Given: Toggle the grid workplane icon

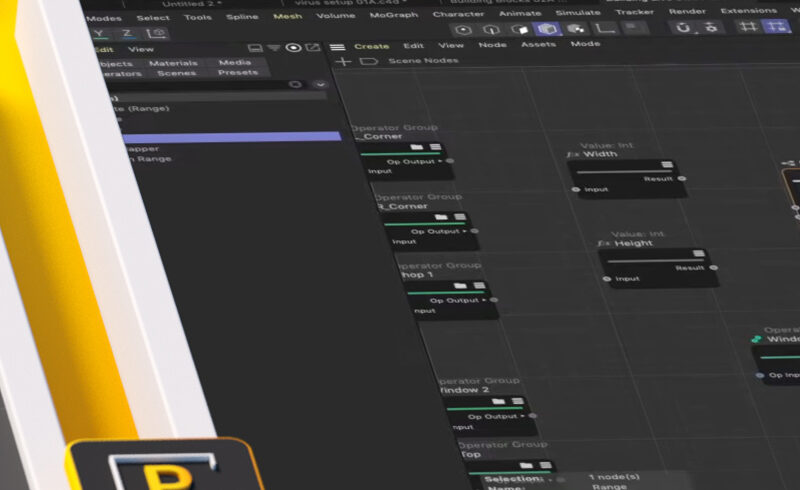Looking at the screenshot, I should (x=748, y=26).
